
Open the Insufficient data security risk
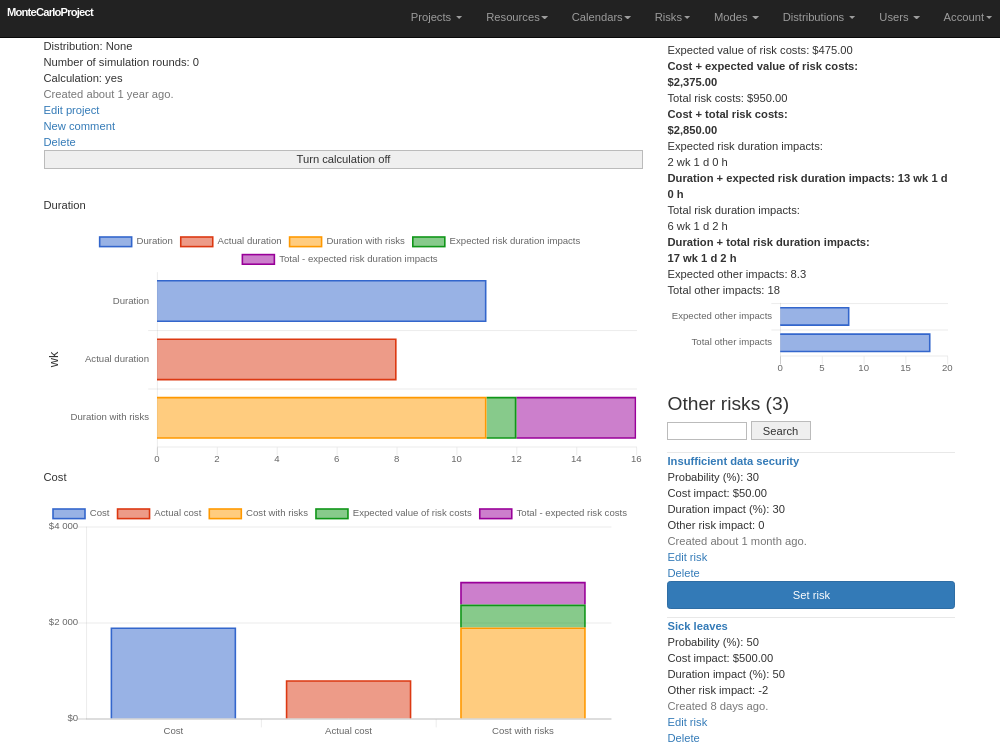coord(733,461)
